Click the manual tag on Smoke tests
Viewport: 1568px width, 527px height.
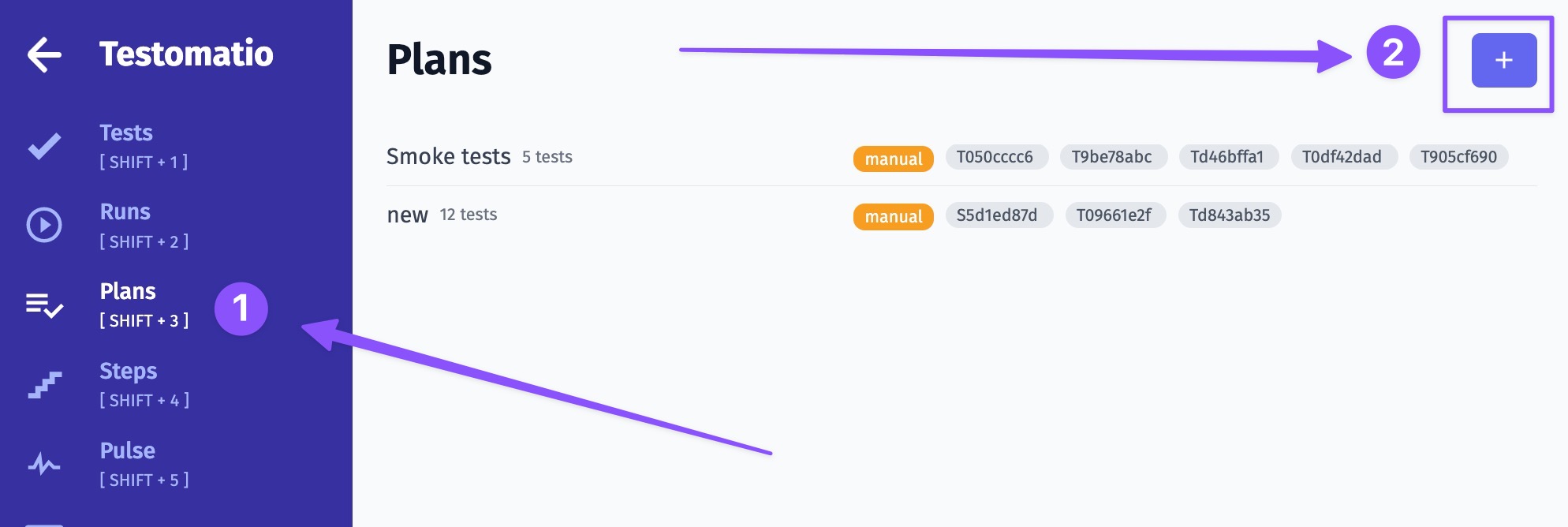point(893,159)
